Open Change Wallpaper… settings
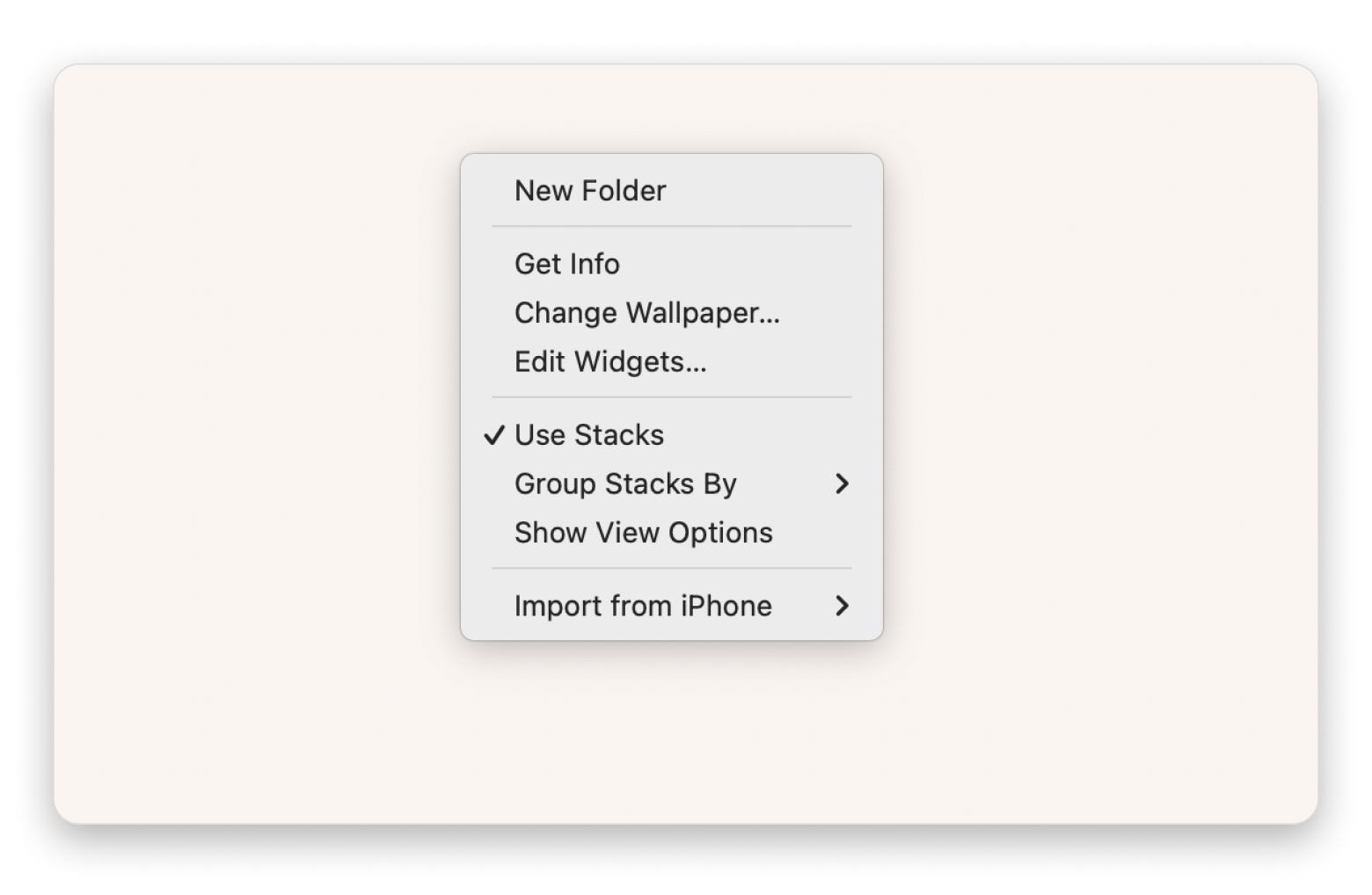The height and width of the screenshot is (895, 1372). pos(646,313)
